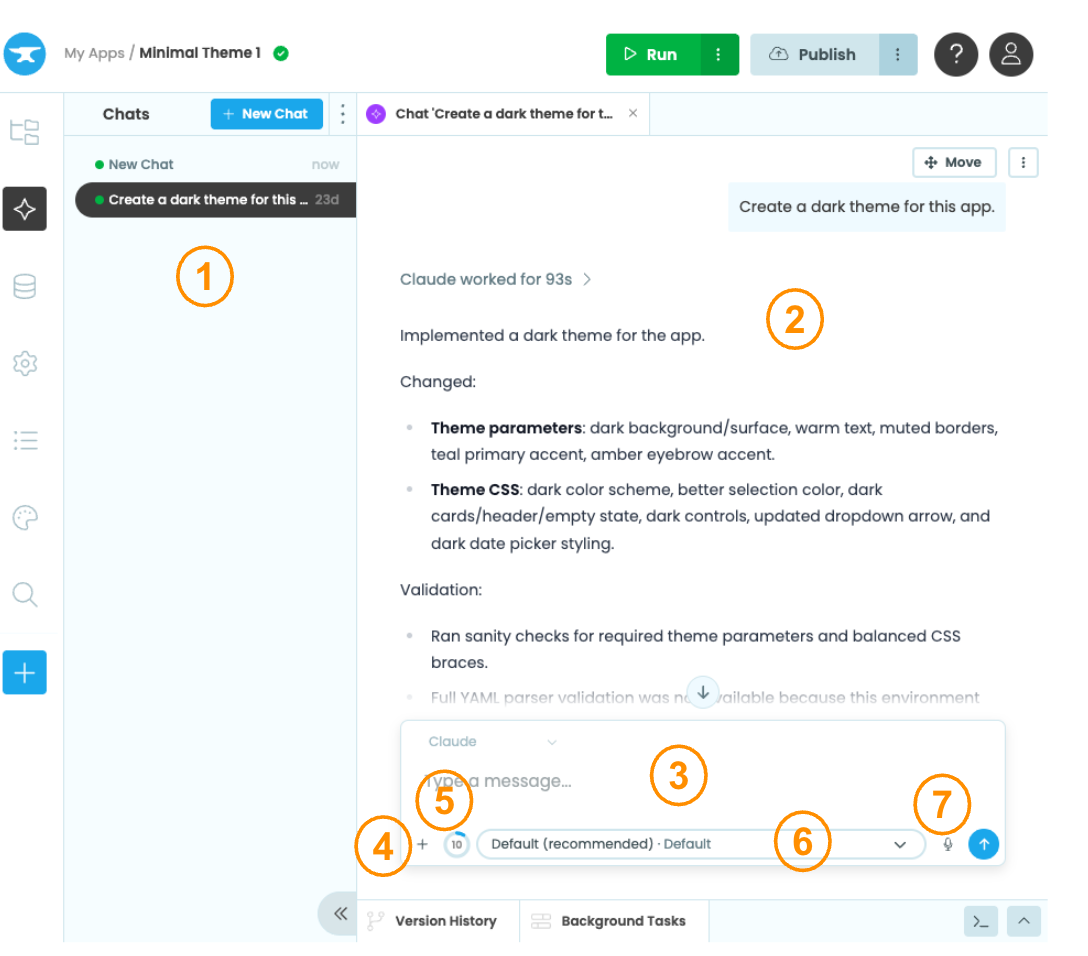The image size is (1088, 956).
Task: Click the green saved checkmark status icon
Action: pos(281,53)
